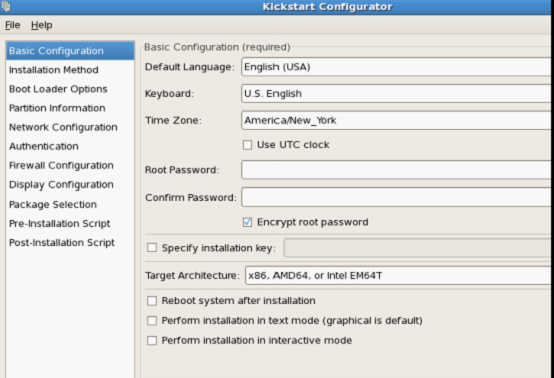
Task: Click the Default Language label
Action: point(190,67)
